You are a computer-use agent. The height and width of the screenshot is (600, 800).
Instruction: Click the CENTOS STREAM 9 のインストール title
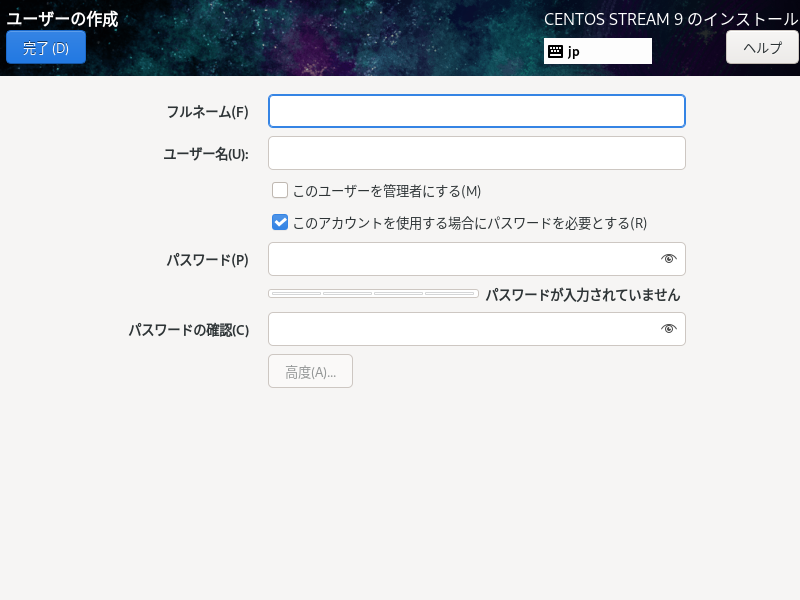(670, 19)
